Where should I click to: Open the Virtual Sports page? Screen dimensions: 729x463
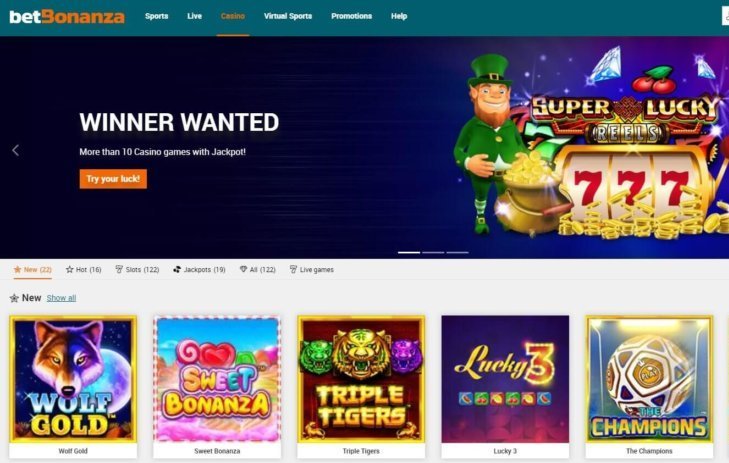[288, 16]
